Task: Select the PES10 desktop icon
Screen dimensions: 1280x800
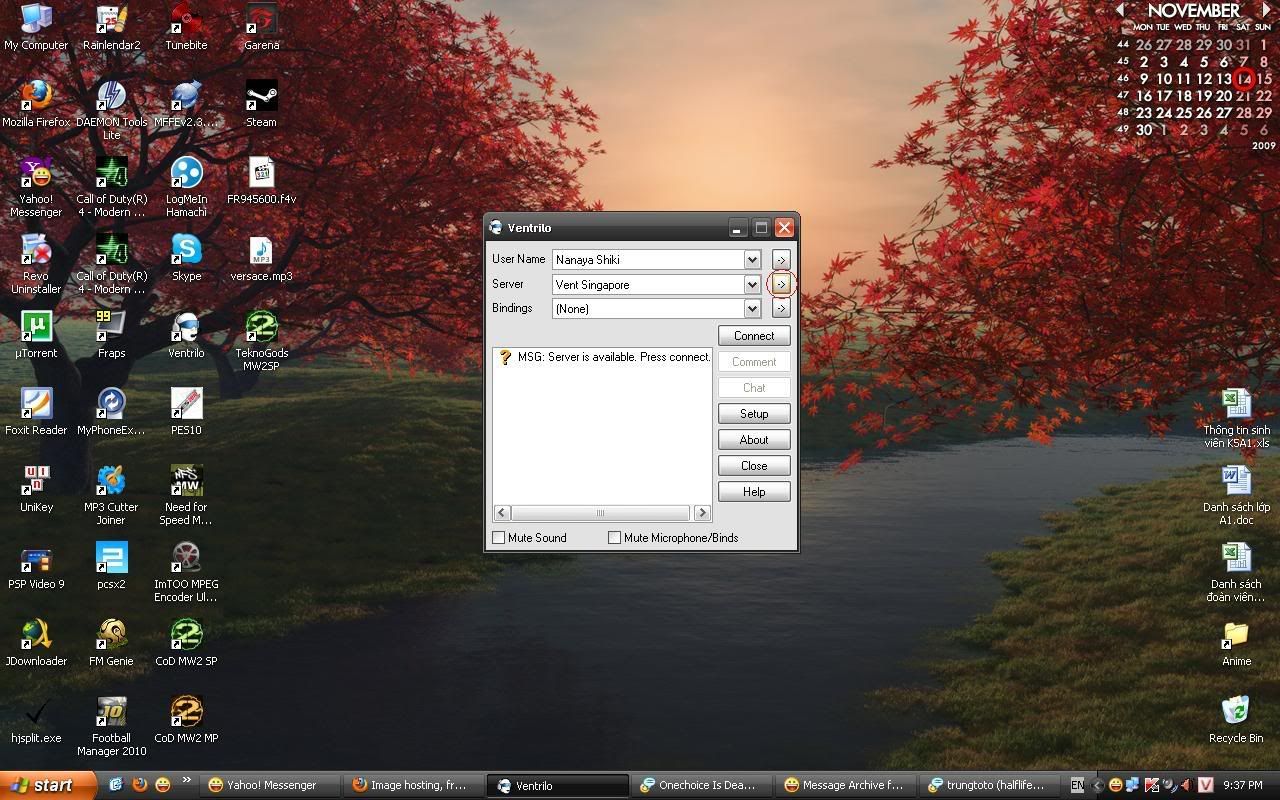Action: pos(186,412)
